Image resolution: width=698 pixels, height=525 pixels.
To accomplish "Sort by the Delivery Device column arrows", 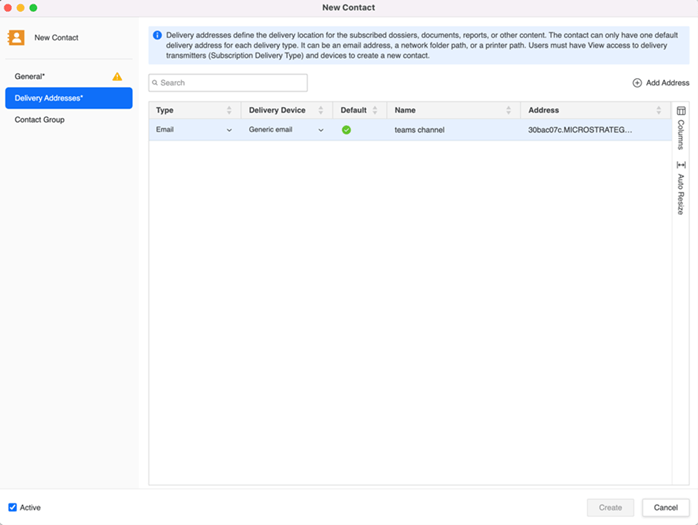I will pyautogui.click(x=321, y=110).
